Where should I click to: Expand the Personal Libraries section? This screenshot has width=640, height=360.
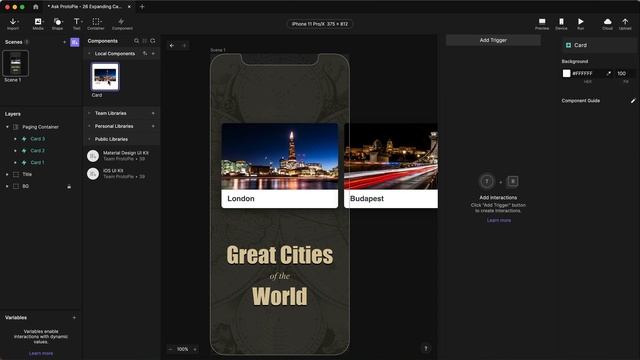[x=89, y=126]
